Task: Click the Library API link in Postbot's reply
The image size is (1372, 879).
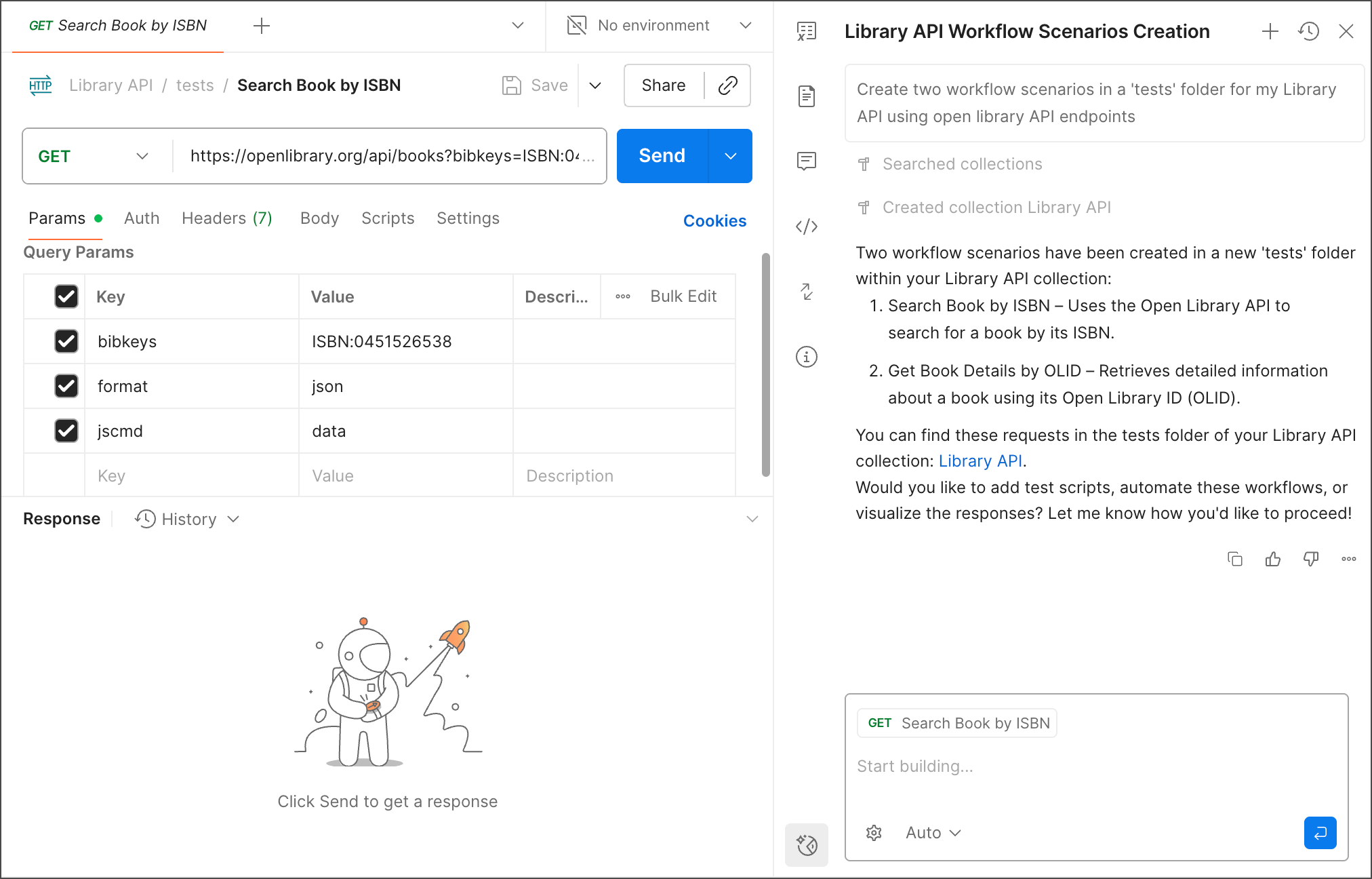Action: 980,461
